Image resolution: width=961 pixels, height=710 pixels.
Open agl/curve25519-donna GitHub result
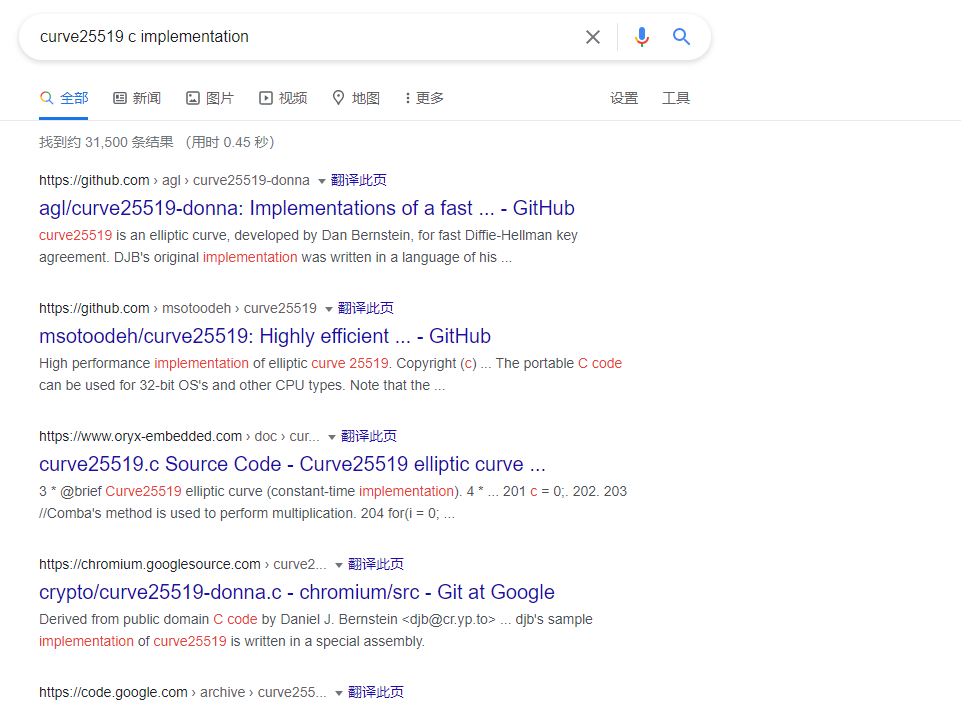306,208
